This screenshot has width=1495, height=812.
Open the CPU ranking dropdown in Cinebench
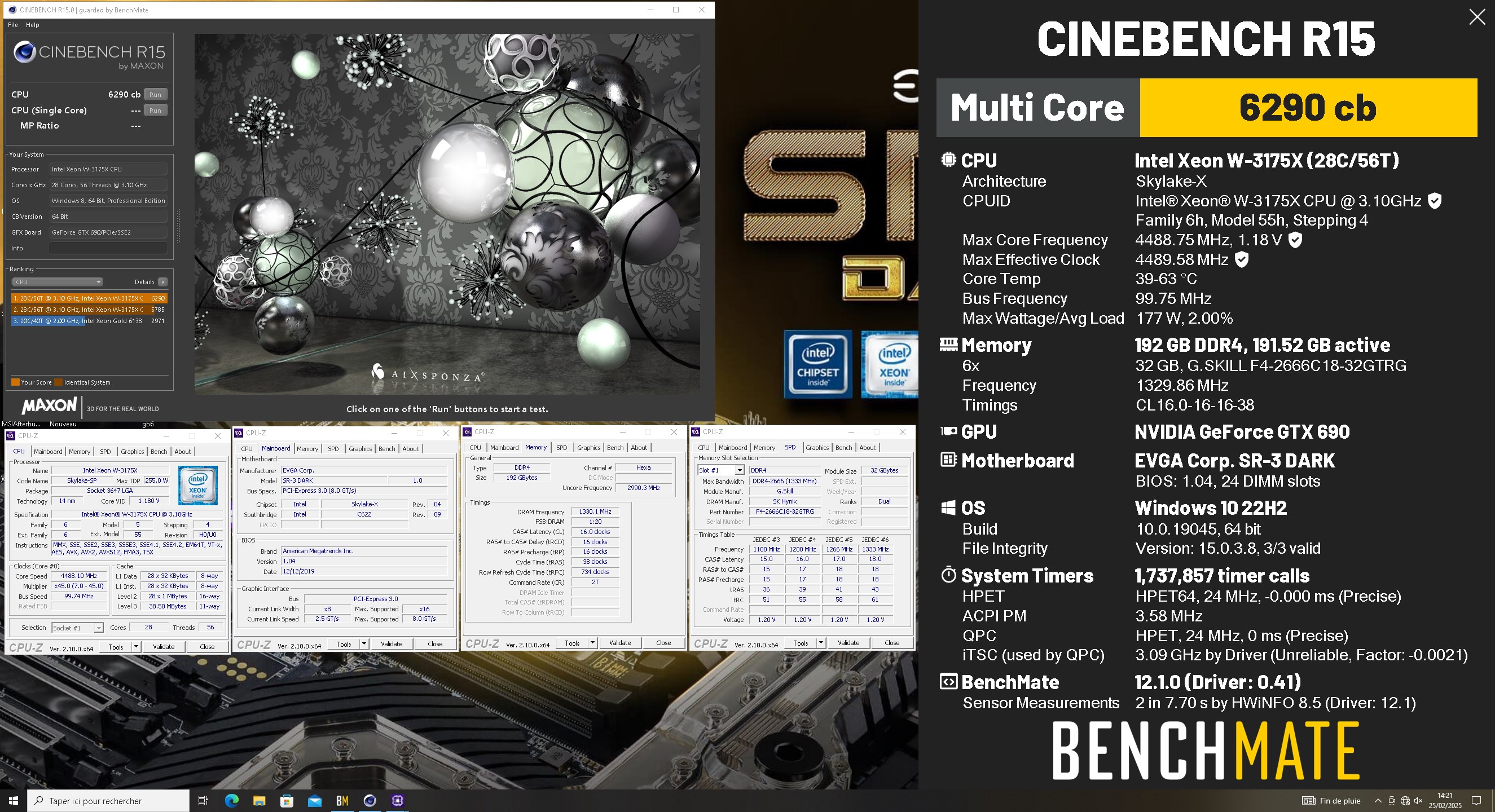[x=58, y=282]
